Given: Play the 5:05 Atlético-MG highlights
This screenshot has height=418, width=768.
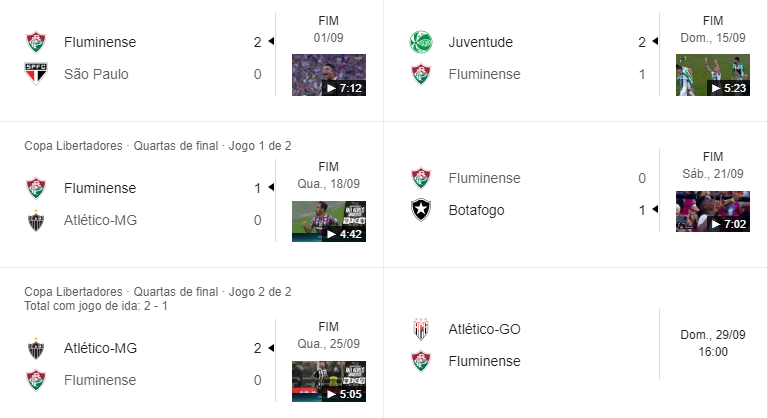Looking at the screenshot, I should click(x=329, y=381).
